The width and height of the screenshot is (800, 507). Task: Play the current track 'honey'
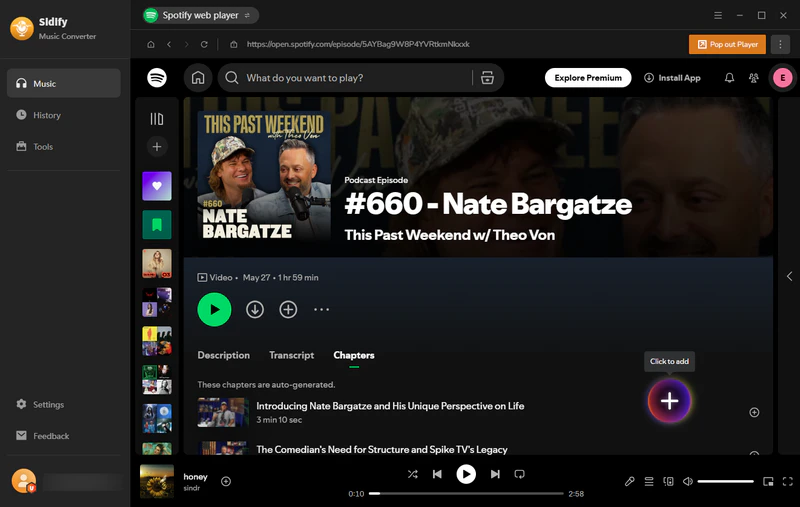pos(466,474)
